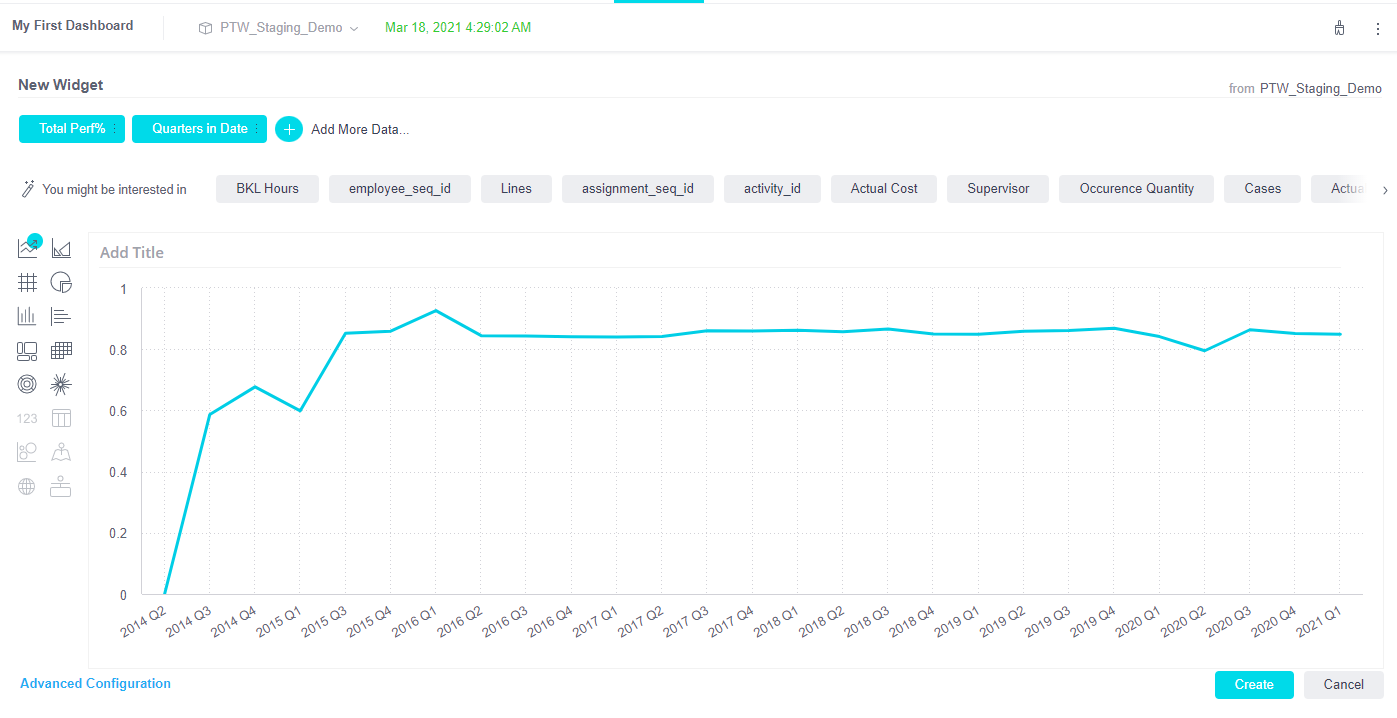The image size is (1397, 718).
Task: Choose the pie chart icon
Action: point(61,282)
